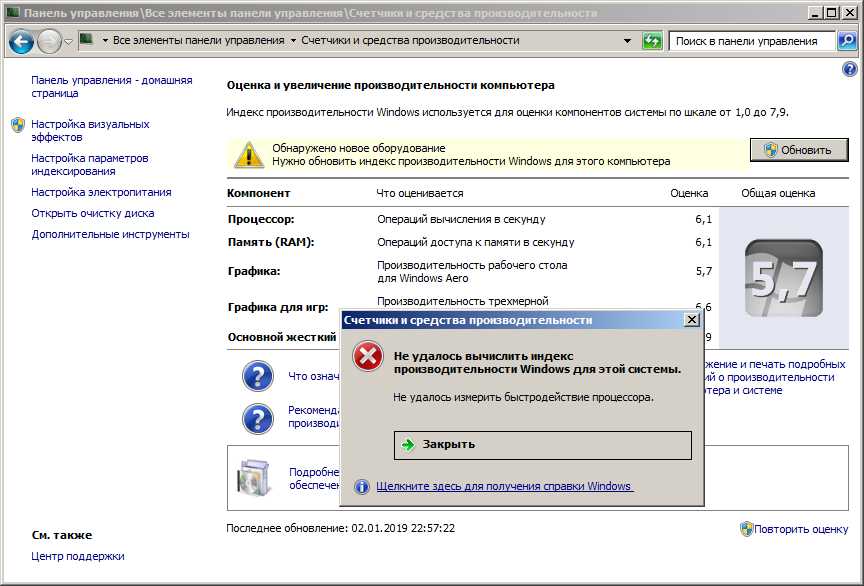Screen dimensions: 864x586
Task: Click 'Последнее обновление: 02.01.2019 22:57:22' text
Action: [x=341, y=528]
